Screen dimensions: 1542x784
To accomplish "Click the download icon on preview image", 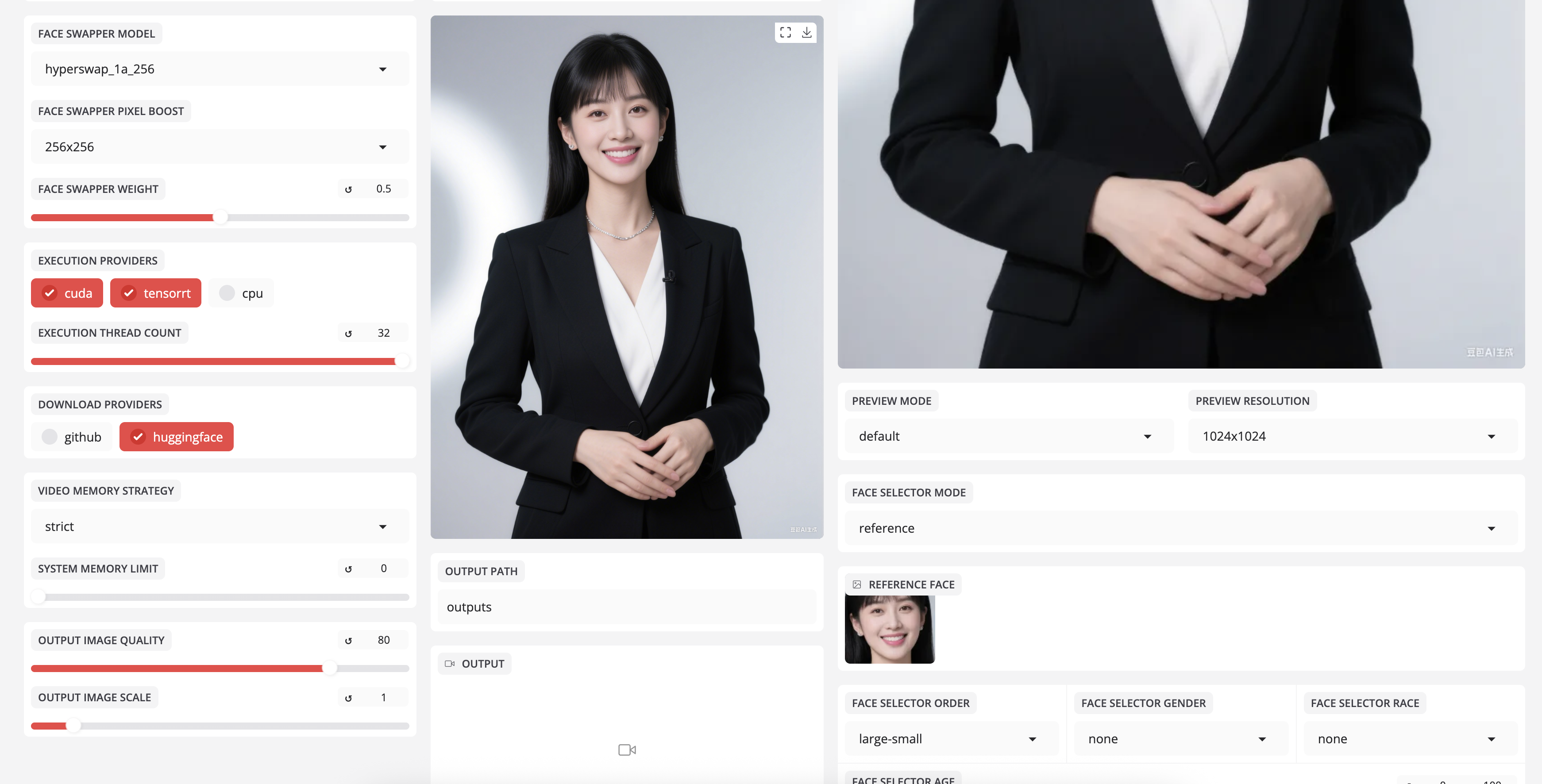I will (806, 32).
